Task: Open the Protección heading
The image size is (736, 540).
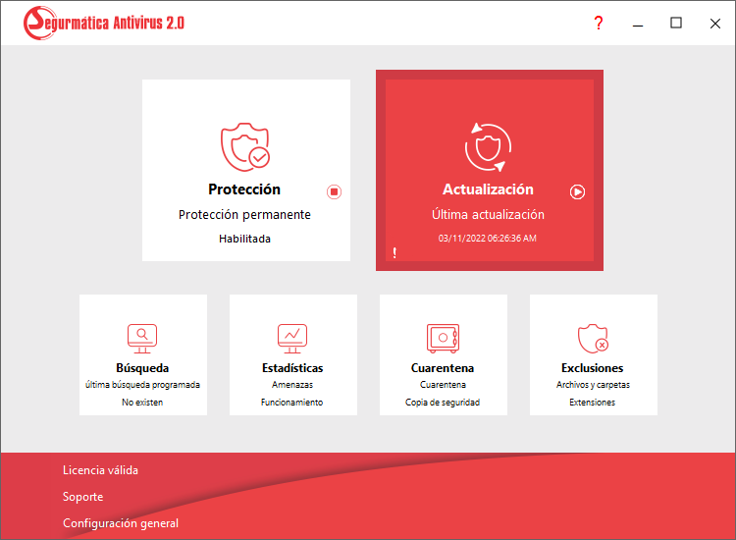Action: (245, 189)
